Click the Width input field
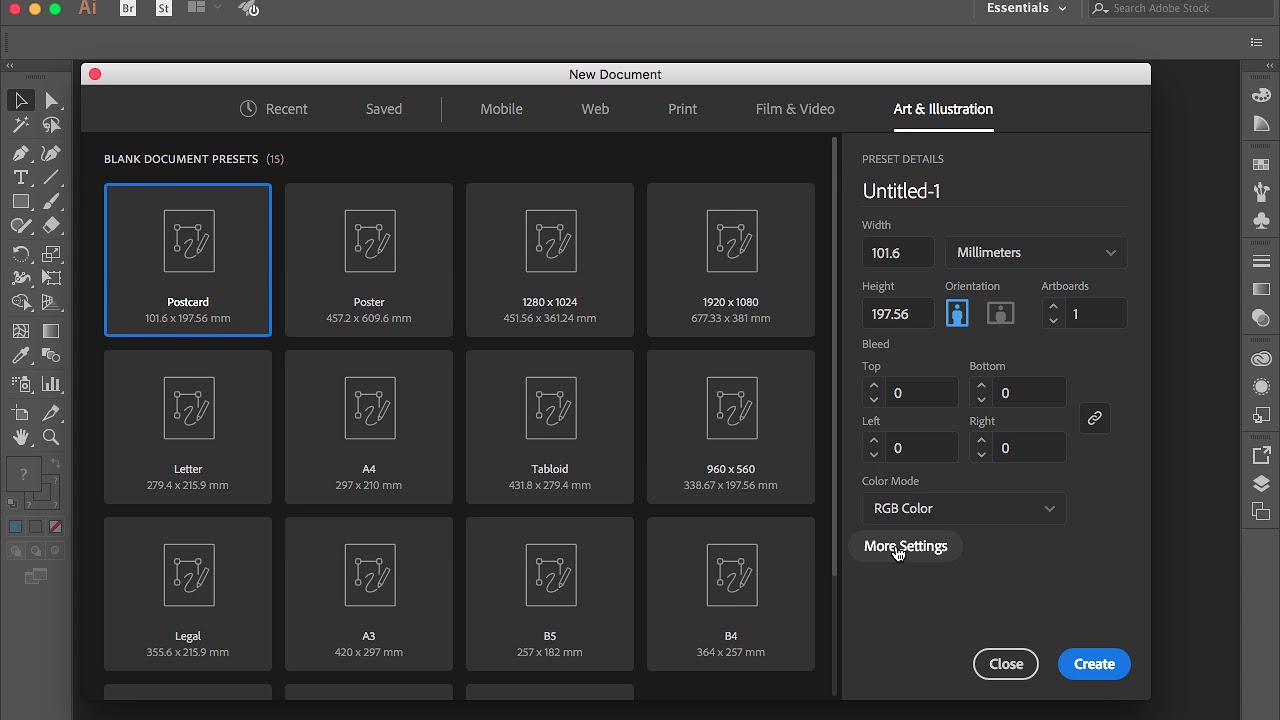 (898, 253)
